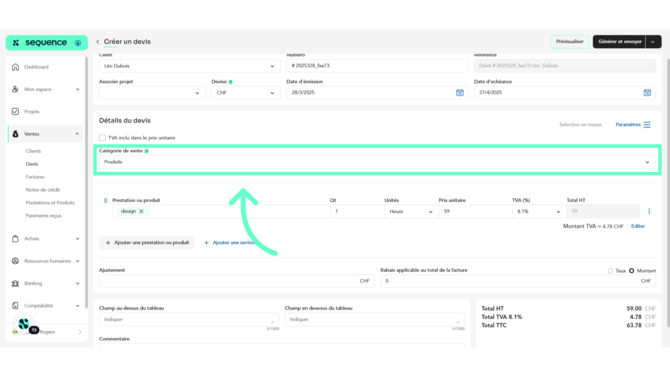Click the Mon espace person icon
670x377 pixels.
coord(15,89)
